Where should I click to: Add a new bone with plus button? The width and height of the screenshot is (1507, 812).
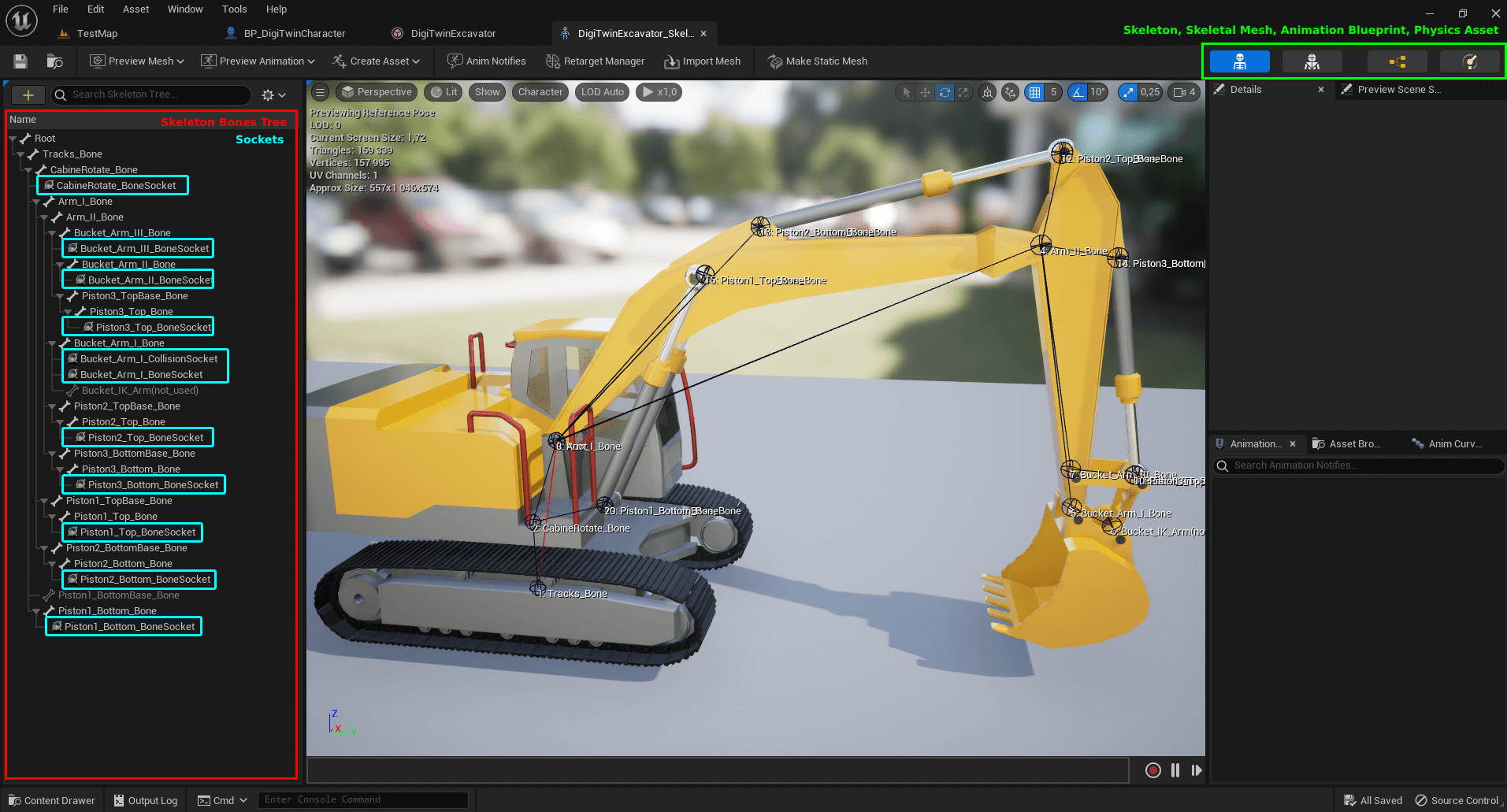pos(28,95)
